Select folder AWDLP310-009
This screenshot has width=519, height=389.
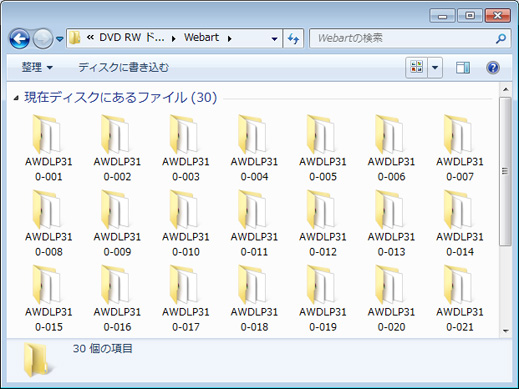tap(117, 223)
